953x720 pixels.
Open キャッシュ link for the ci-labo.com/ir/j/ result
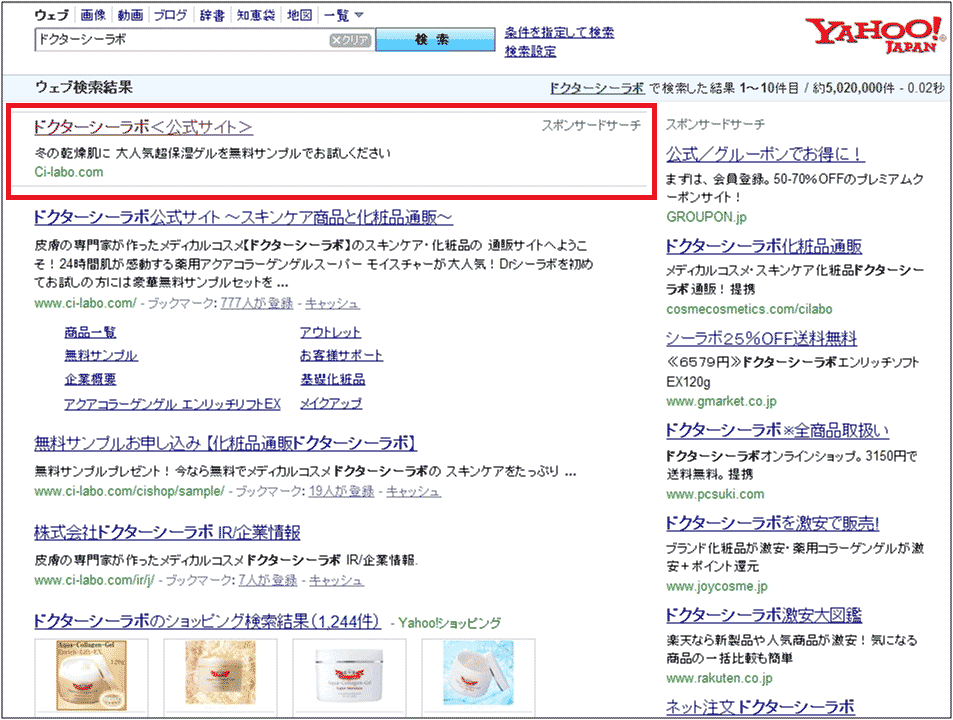coord(336,580)
